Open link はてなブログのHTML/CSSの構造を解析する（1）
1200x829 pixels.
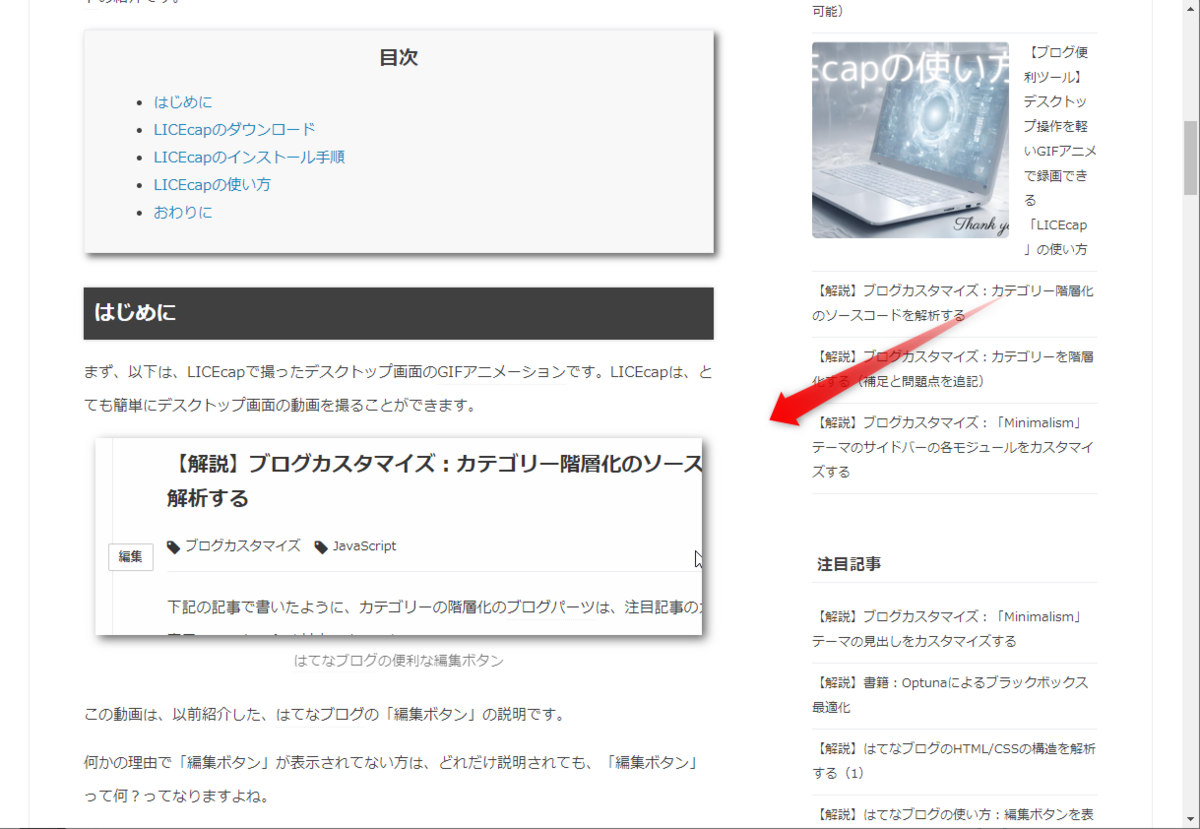point(953,761)
